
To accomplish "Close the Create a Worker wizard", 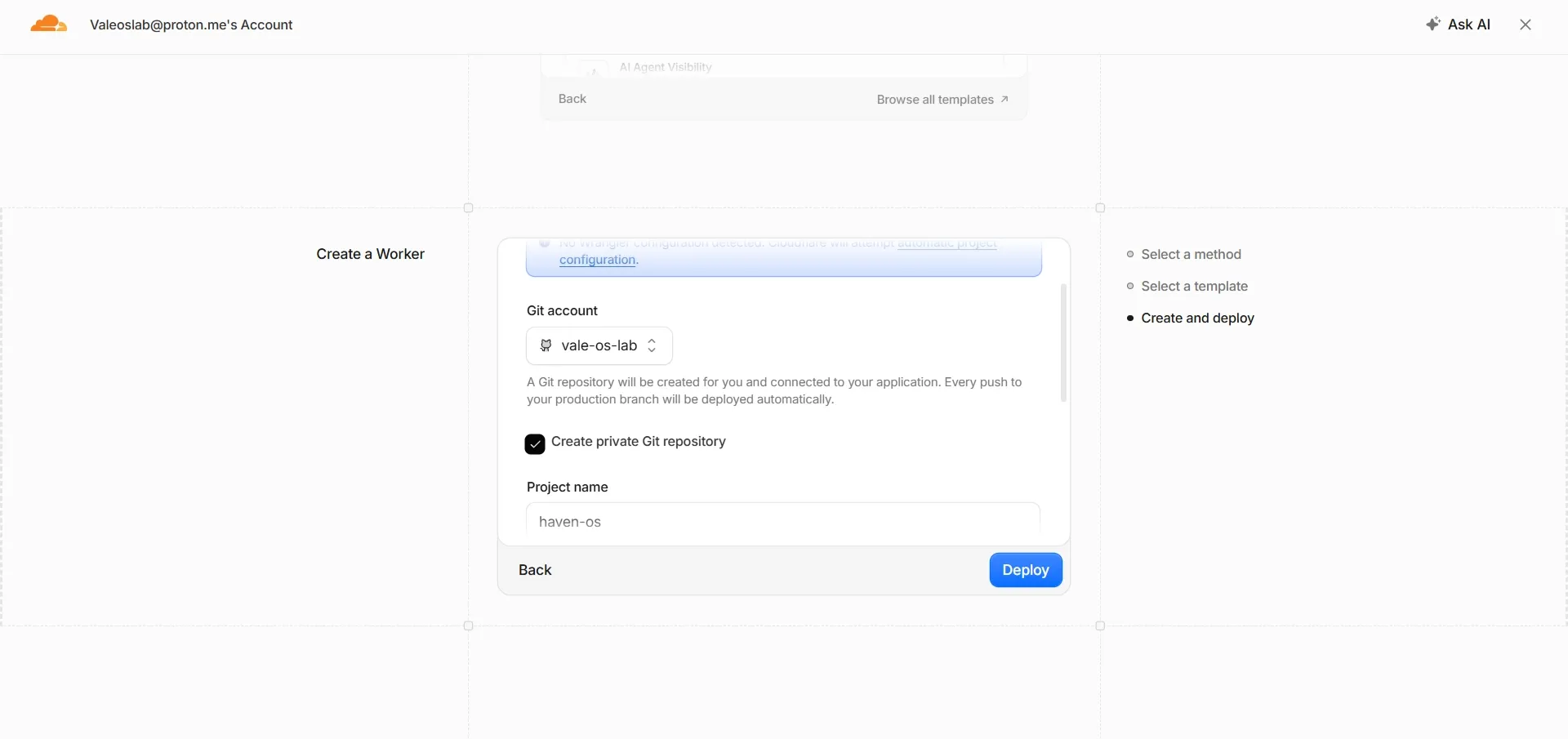I will pos(1525,24).
